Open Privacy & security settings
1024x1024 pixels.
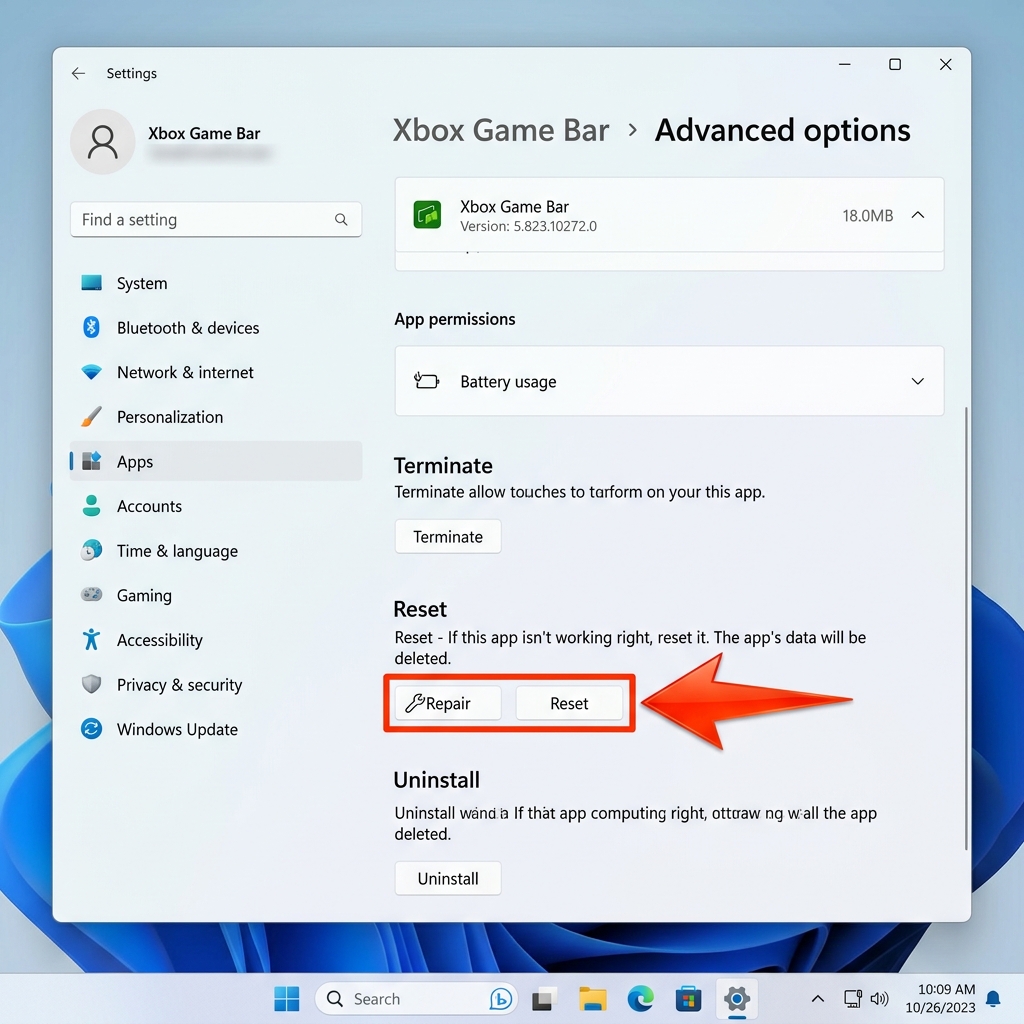coord(216,684)
